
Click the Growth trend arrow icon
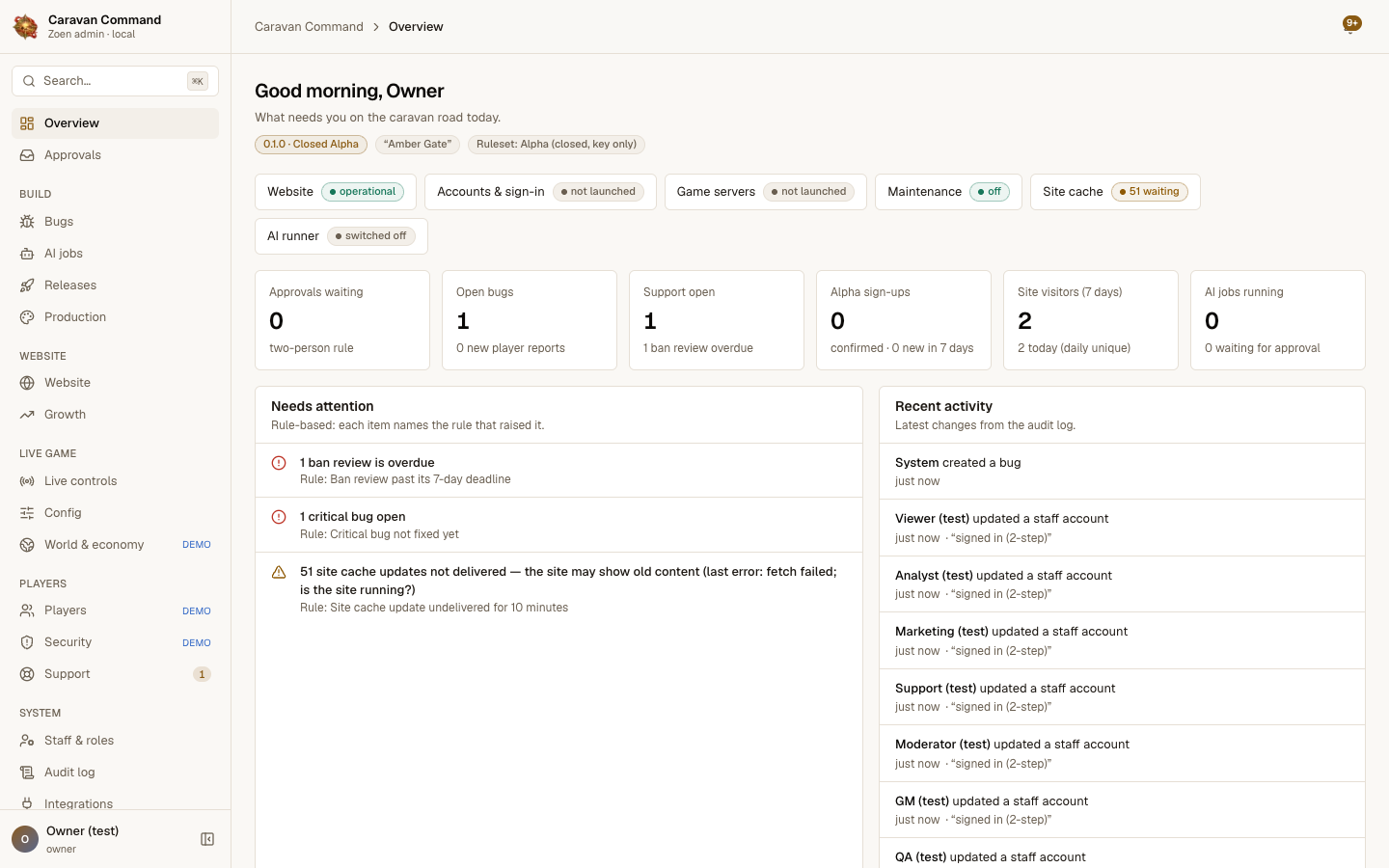(x=27, y=415)
